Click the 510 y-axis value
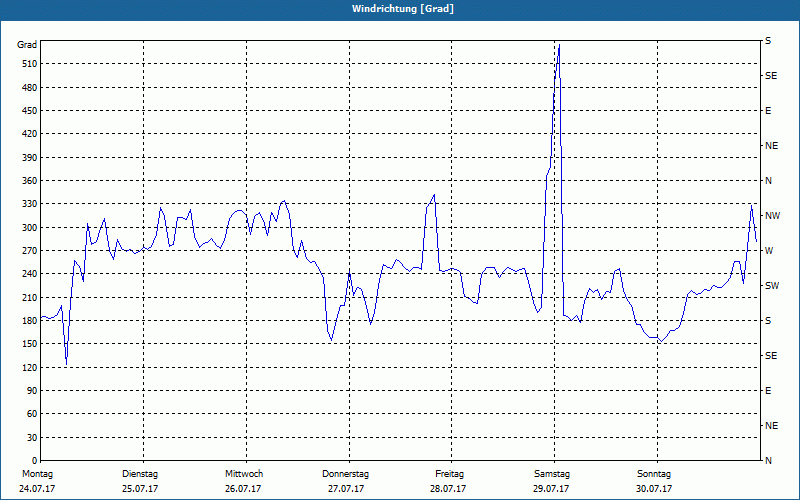This screenshot has width=800, height=500. (30, 64)
